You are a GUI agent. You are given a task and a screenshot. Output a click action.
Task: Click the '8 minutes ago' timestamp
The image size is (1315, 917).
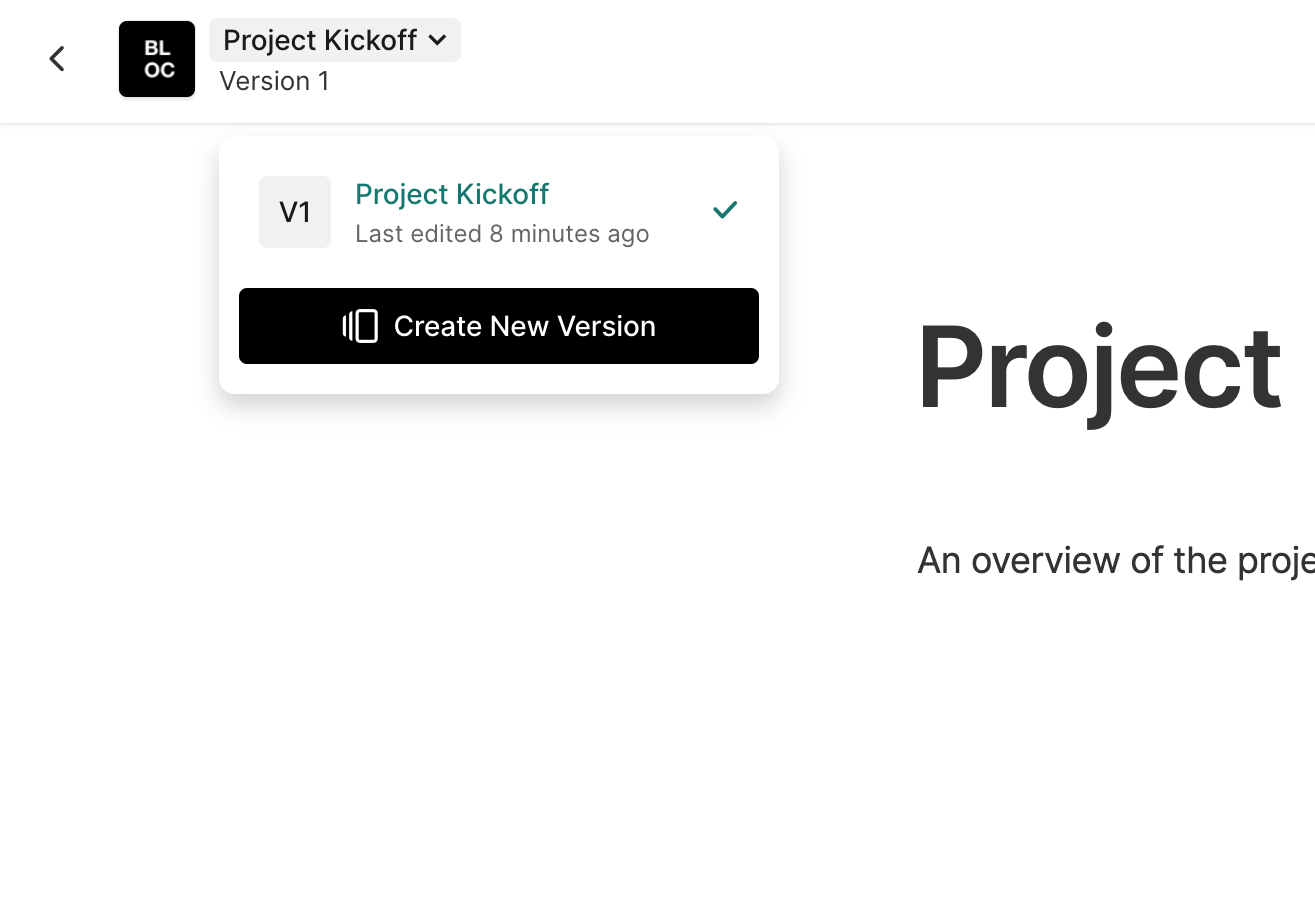(569, 234)
